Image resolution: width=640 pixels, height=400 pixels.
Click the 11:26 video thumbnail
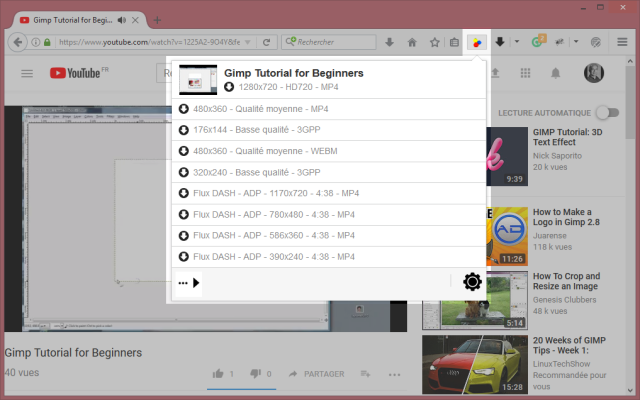point(507,236)
